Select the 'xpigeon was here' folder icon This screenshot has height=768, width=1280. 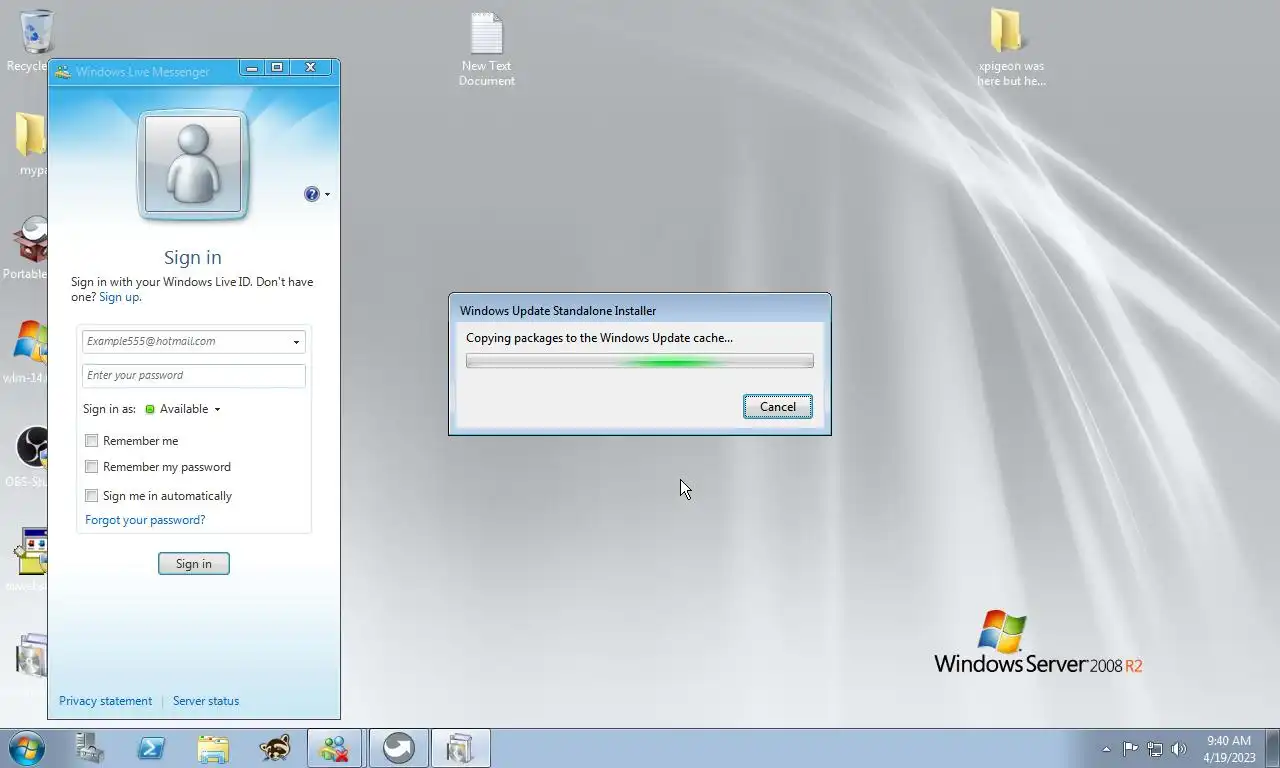[1010, 49]
